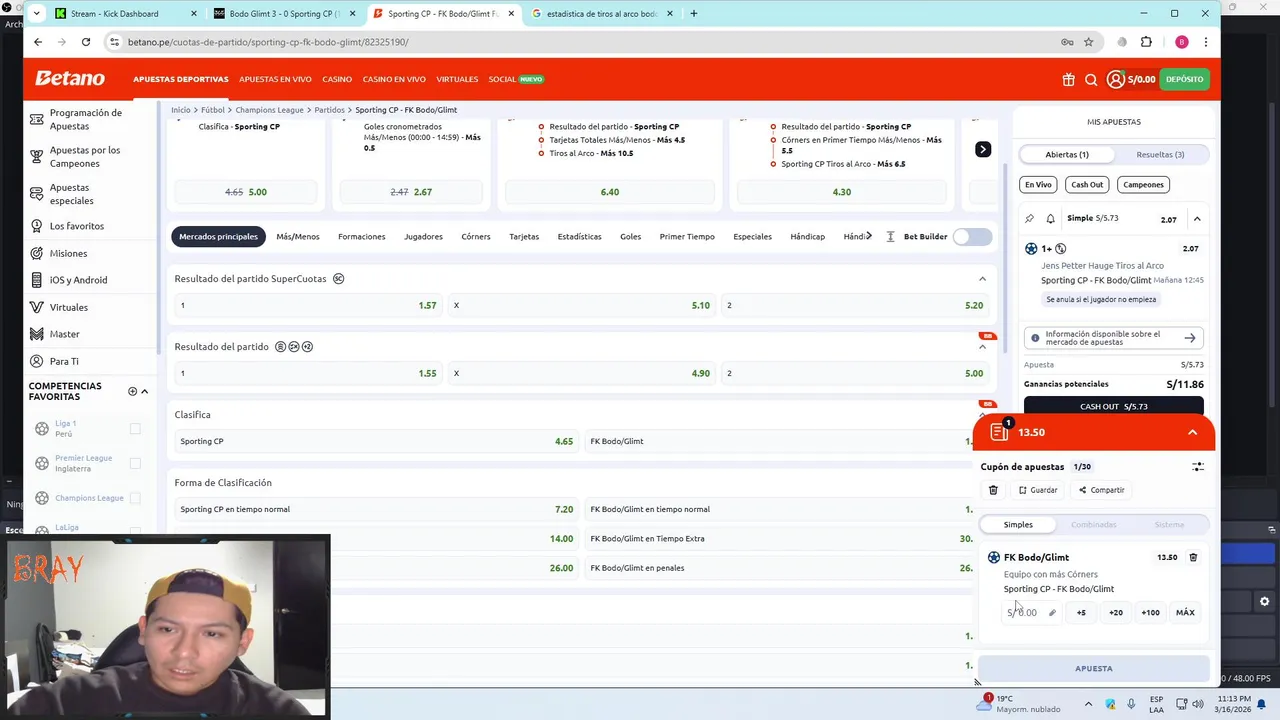This screenshot has height=720, width=1280.
Task: Click the stake amount input field
Action: pos(1032,612)
